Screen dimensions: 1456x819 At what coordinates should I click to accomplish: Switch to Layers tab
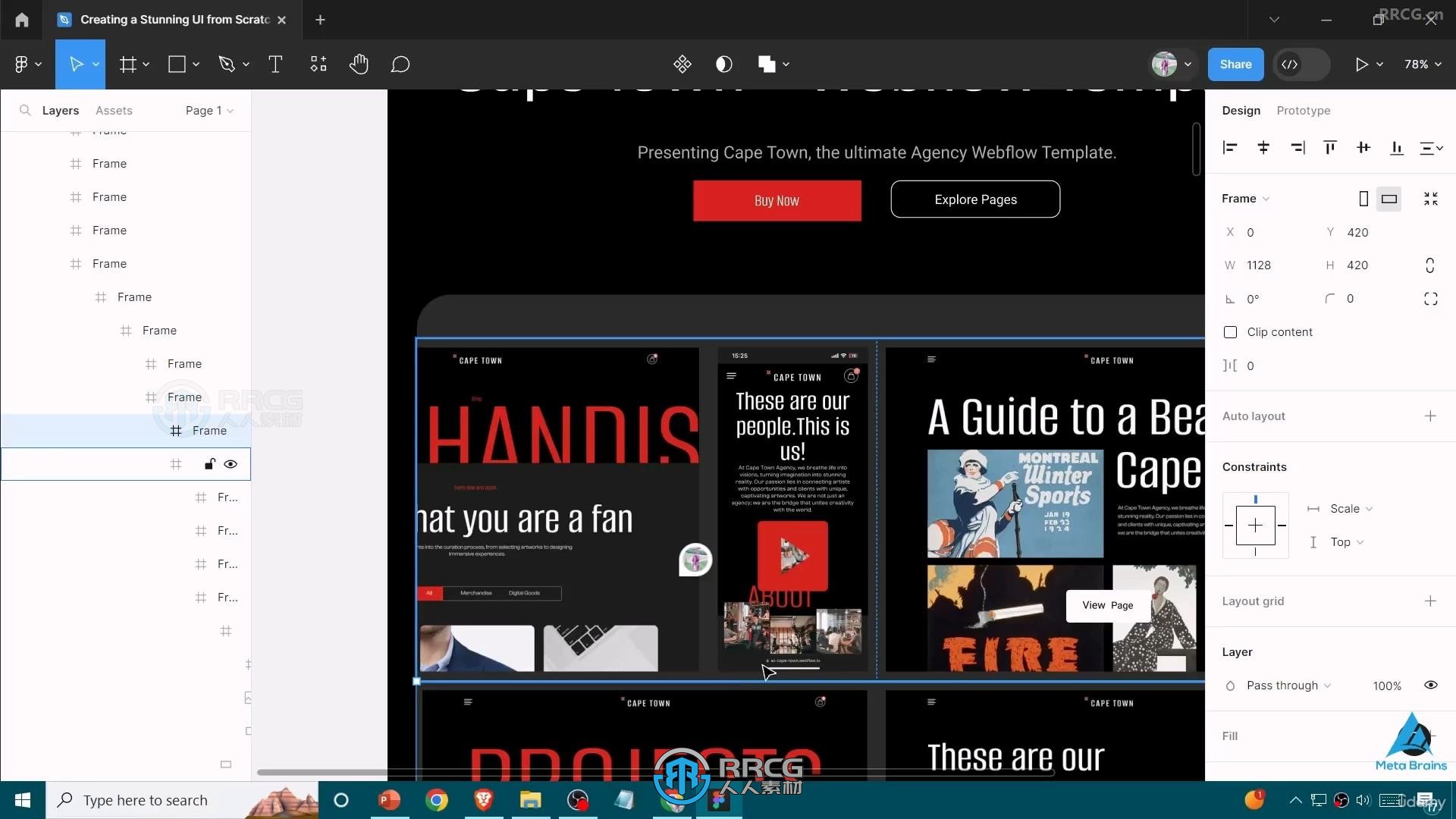pyautogui.click(x=61, y=111)
